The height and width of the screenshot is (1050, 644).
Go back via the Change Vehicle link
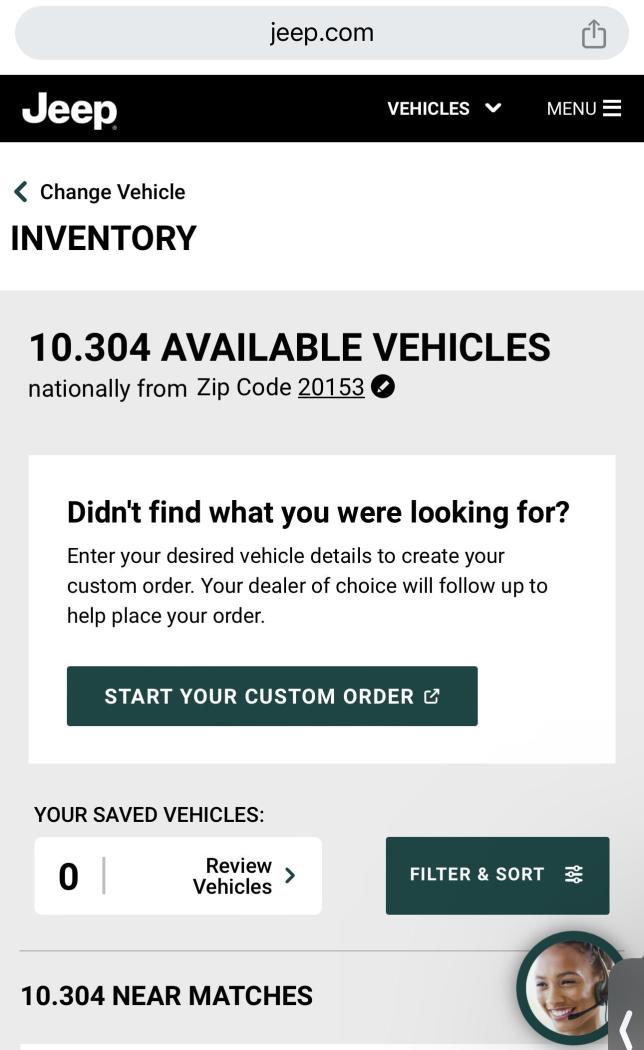coord(112,192)
